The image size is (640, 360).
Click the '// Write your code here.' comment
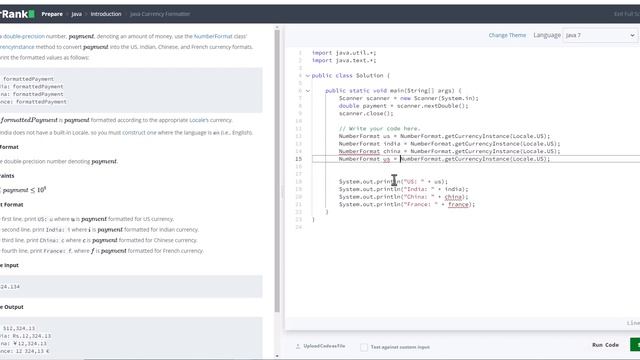pyautogui.click(x=379, y=129)
